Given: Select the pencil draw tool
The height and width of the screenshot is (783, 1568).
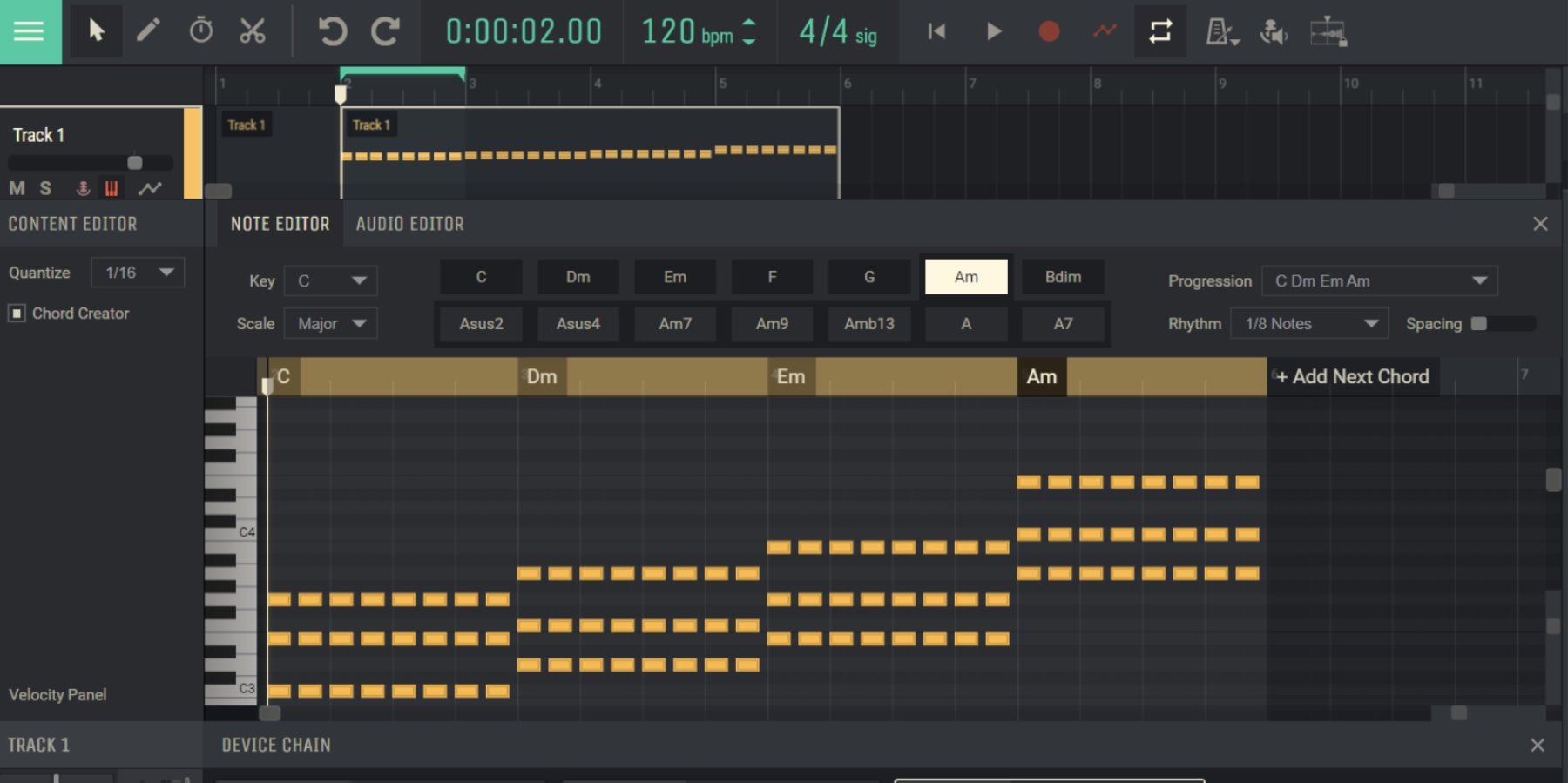Looking at the screenshot, I should pos(148,31).
